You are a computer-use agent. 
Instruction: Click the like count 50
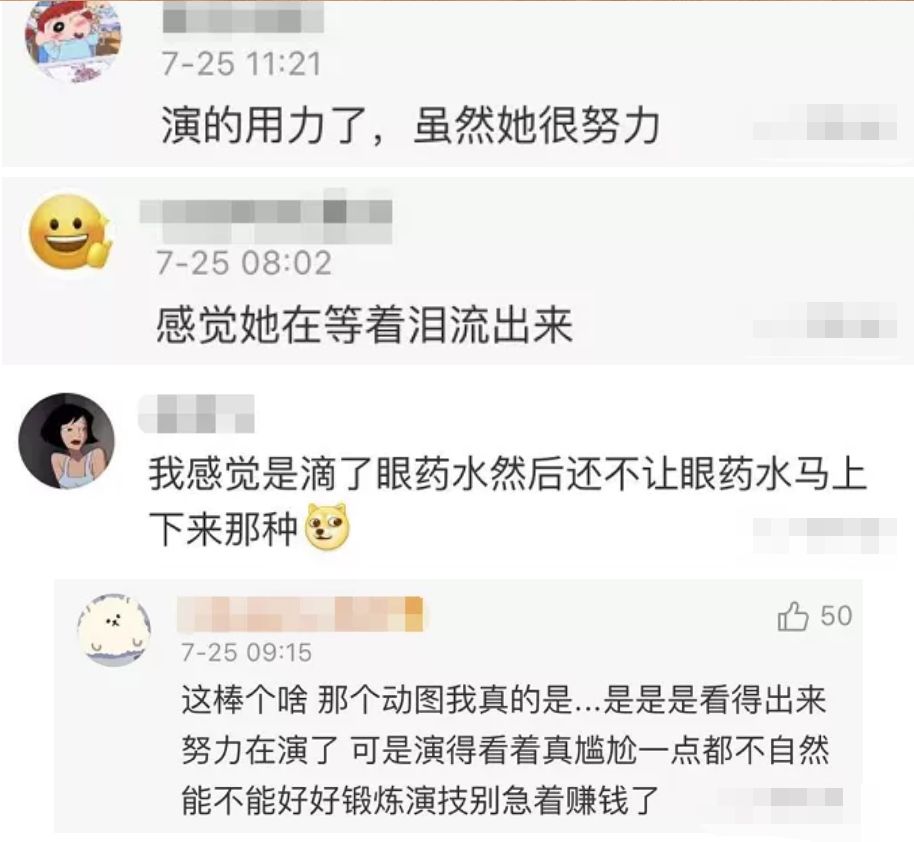coord(836,616)
